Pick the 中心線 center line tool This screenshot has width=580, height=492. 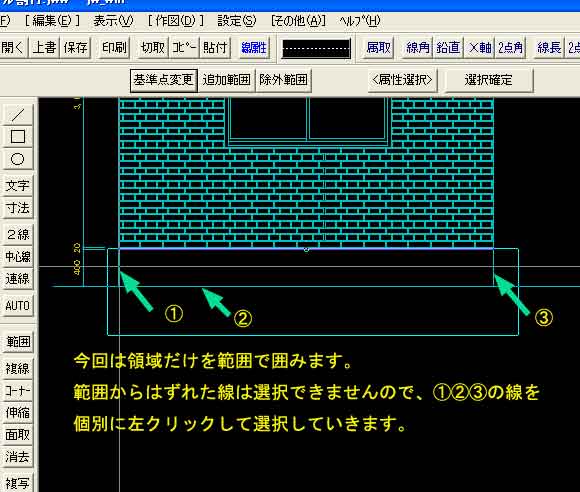17,256
